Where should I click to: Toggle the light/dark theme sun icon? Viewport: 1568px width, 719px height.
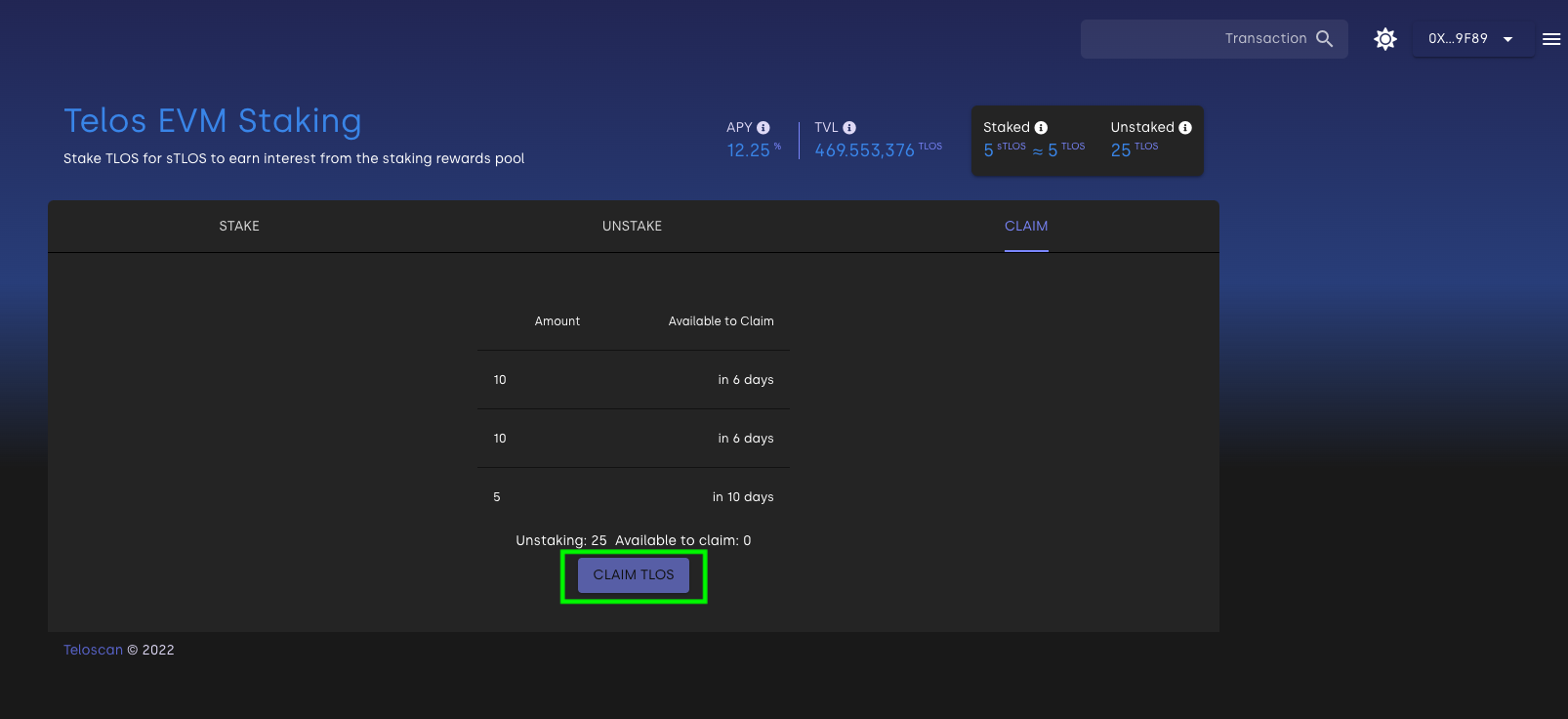tap(1384, 39)
